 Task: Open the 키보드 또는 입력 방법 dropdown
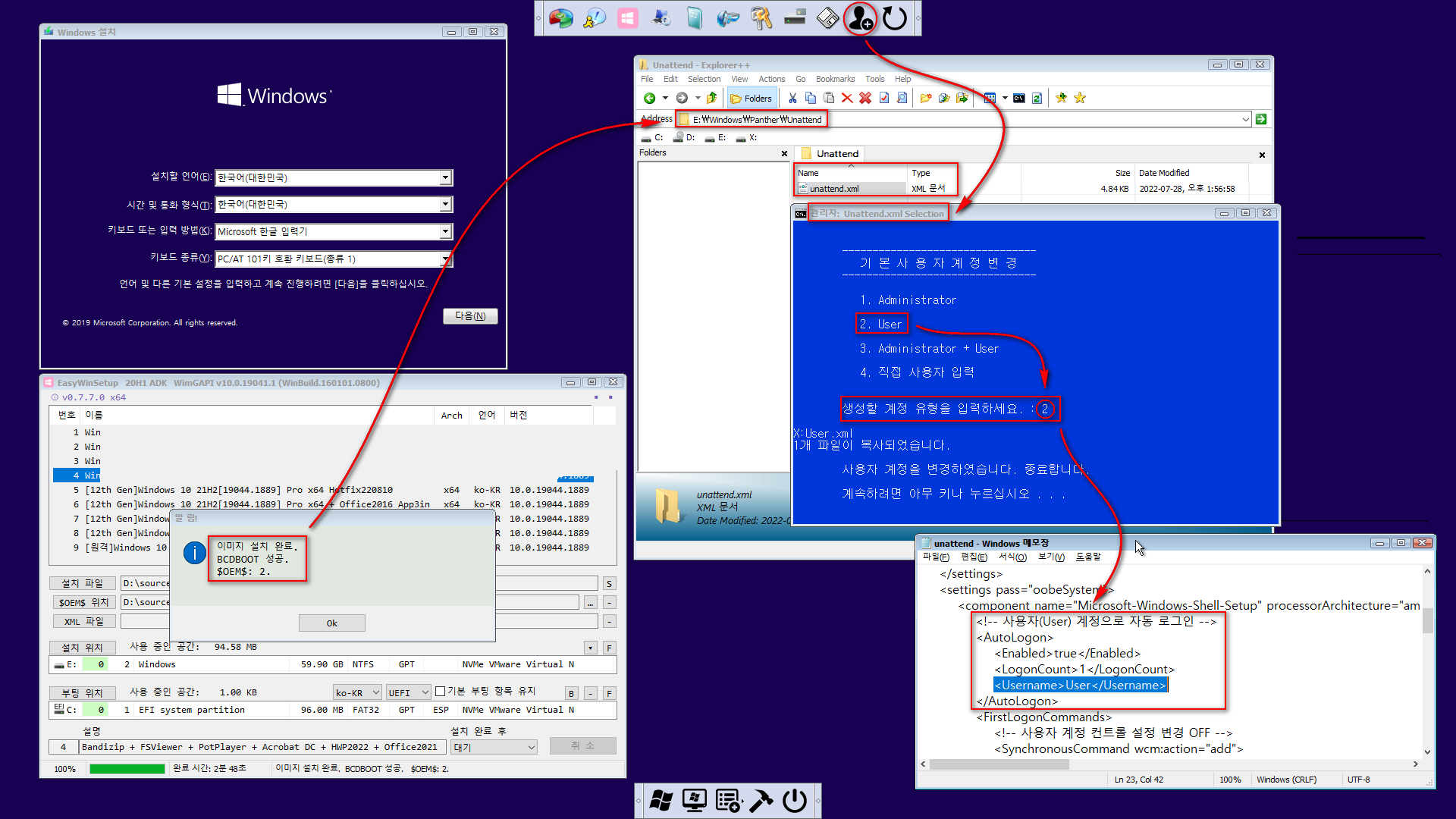(x=445, y=231)
